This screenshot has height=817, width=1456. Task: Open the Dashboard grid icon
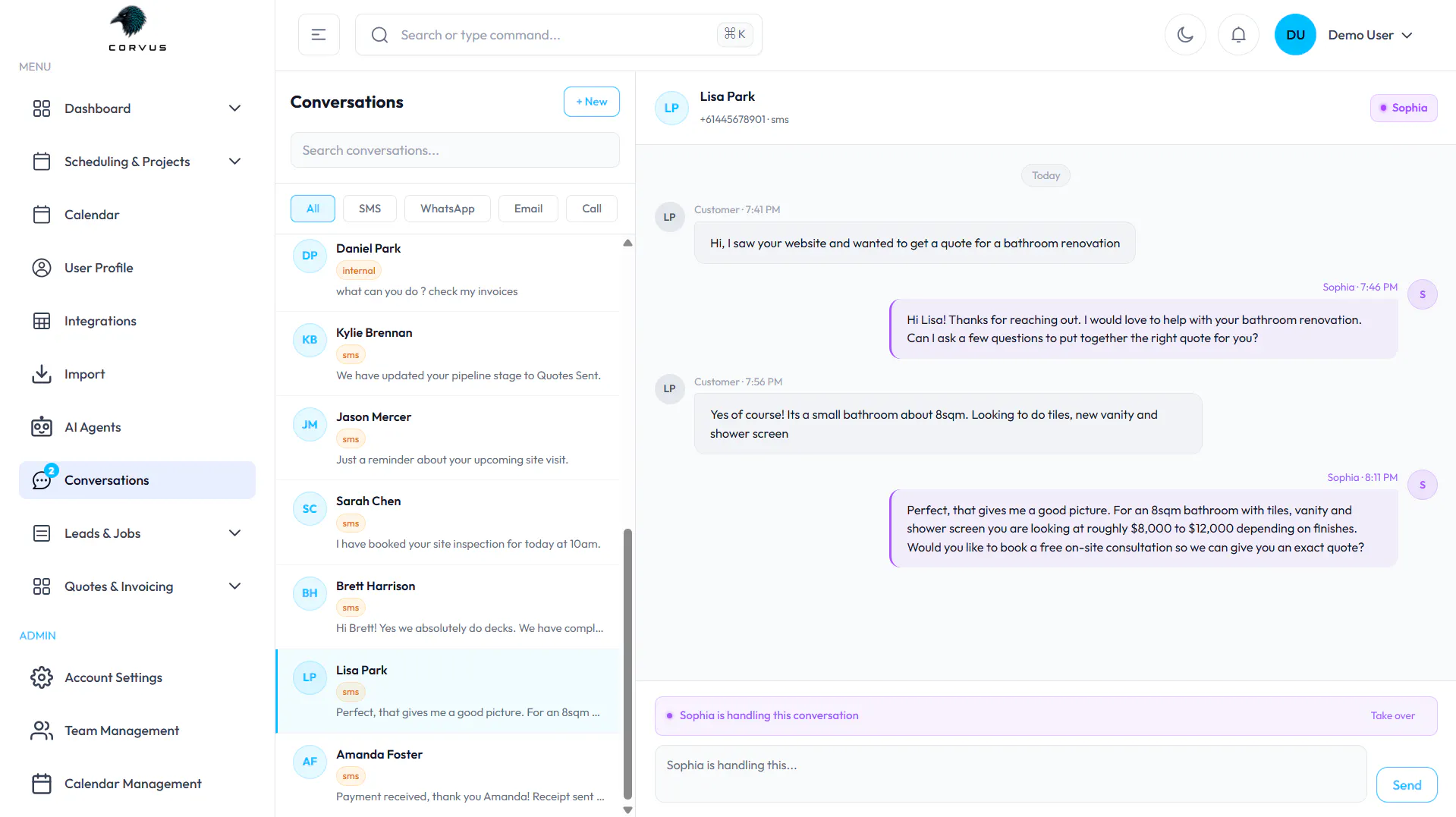[42, 108]
